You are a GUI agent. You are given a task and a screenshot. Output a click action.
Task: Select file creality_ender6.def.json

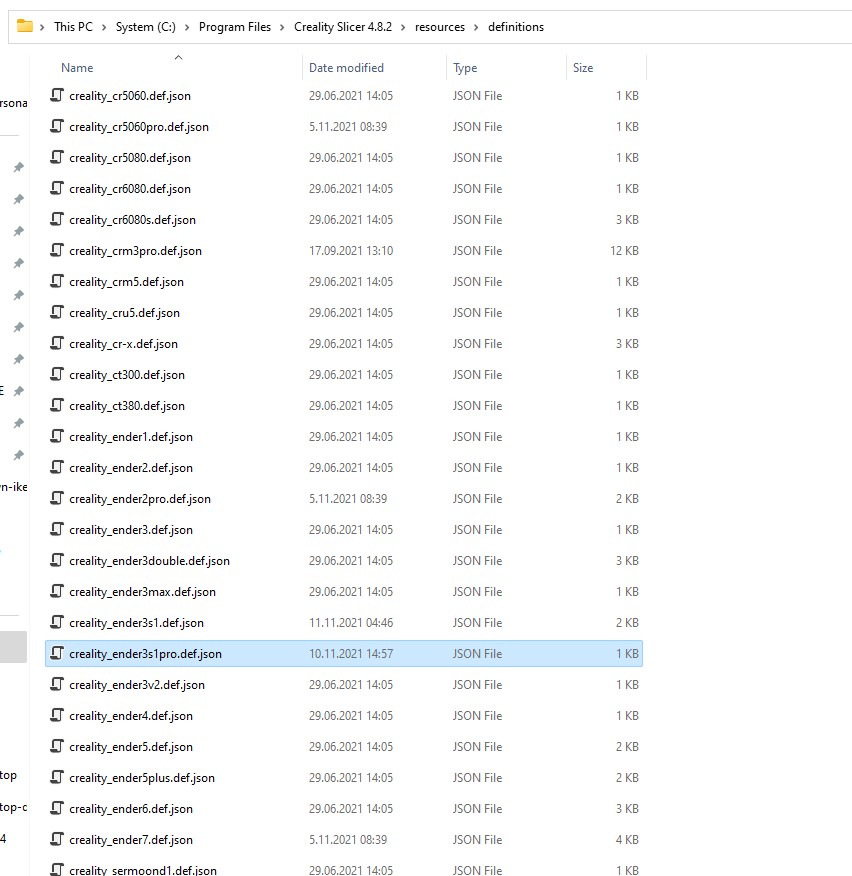(344, 808)
